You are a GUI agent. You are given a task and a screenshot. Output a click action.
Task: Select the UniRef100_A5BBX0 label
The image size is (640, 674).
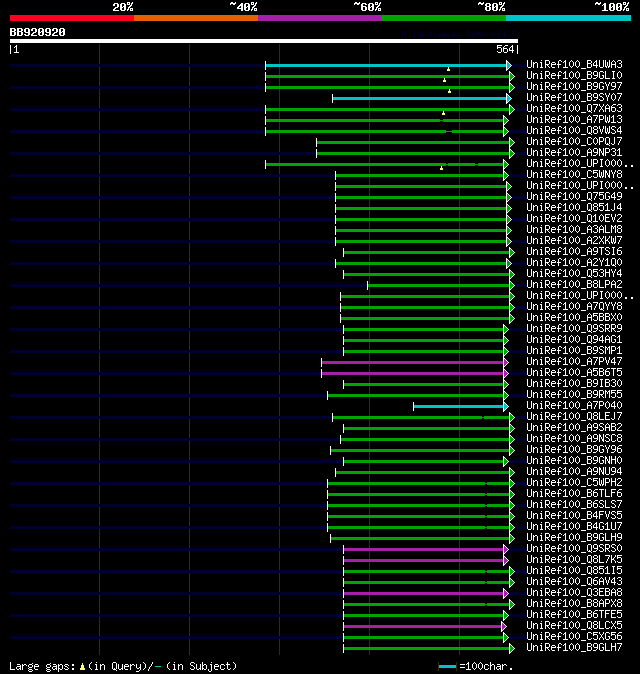(x=574, y=318)
